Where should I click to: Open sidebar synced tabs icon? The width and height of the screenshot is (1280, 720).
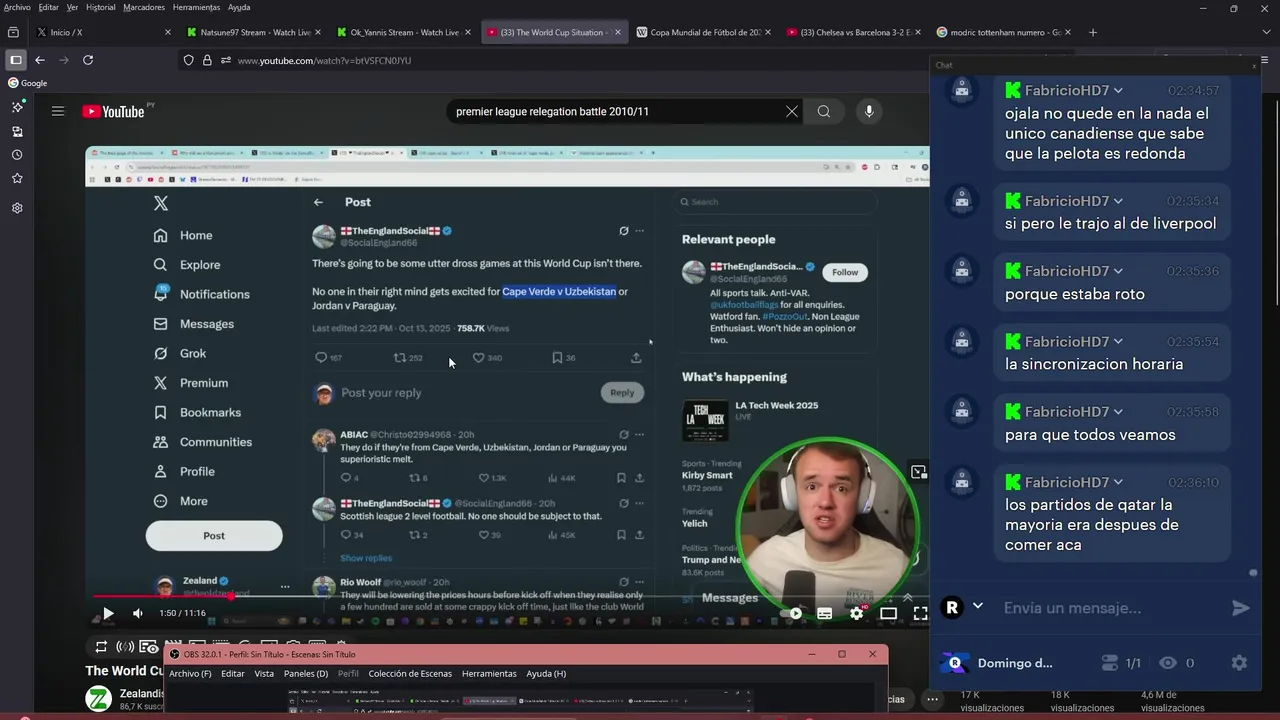pos(17,131)
